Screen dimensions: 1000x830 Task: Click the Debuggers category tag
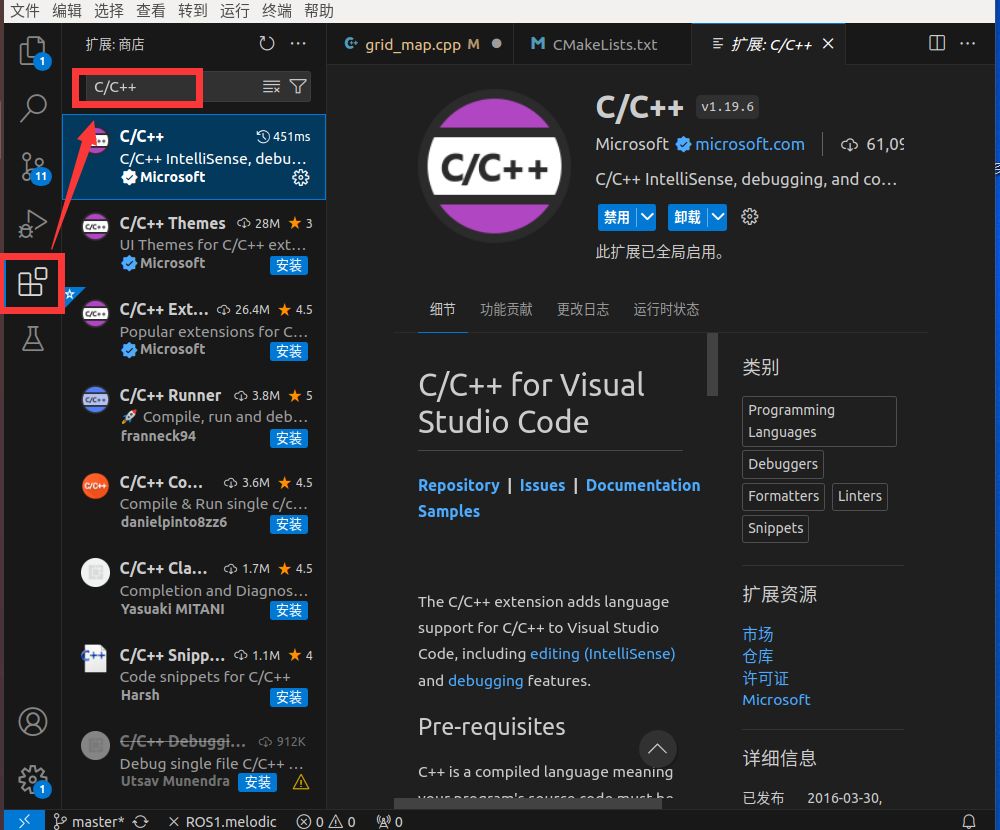point(783,464)
